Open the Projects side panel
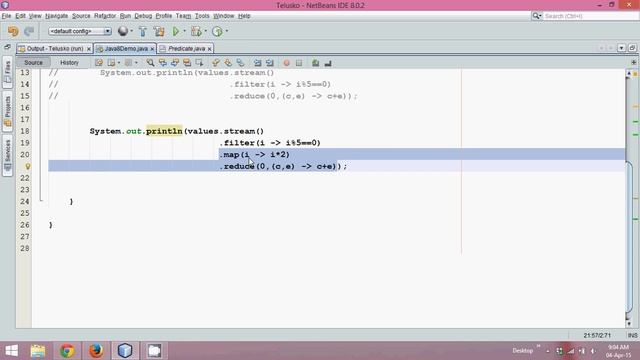Viewport: 640px width, 360px height. point(7,111)
